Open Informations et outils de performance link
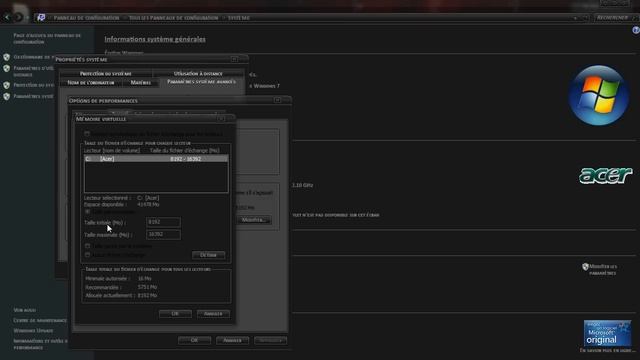 tap(40, 344)
